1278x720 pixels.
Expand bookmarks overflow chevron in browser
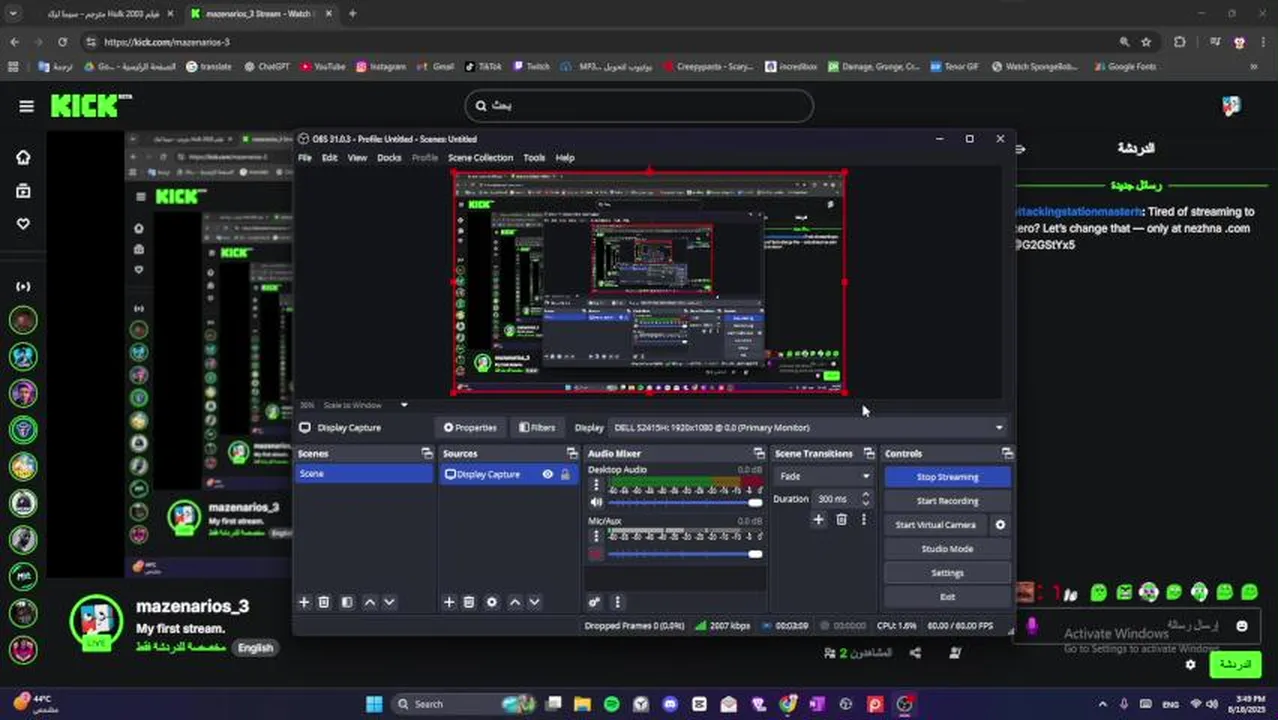[1255, 67]
